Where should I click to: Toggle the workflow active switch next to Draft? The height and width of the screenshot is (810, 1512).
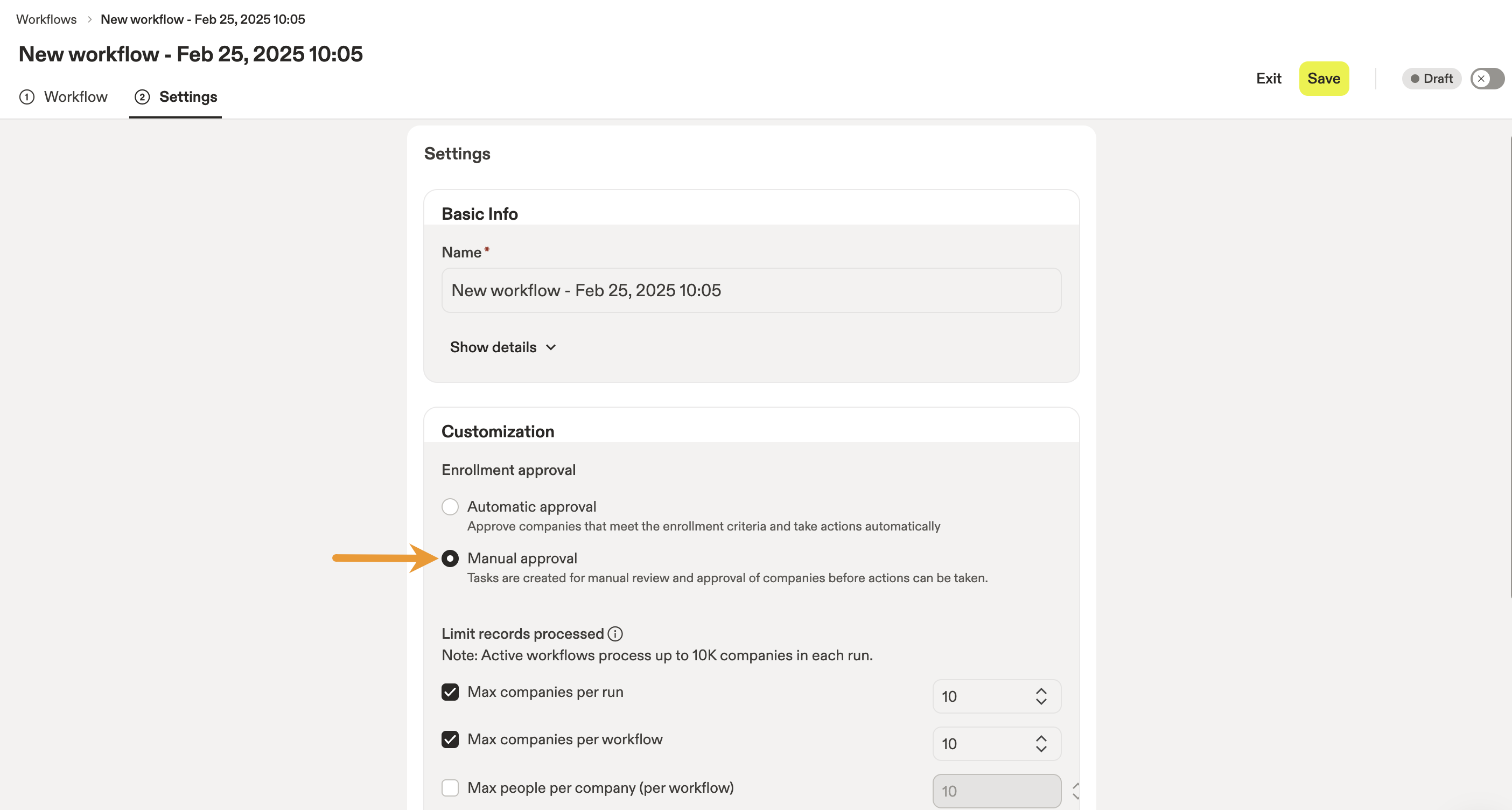tap(1487, 79)
